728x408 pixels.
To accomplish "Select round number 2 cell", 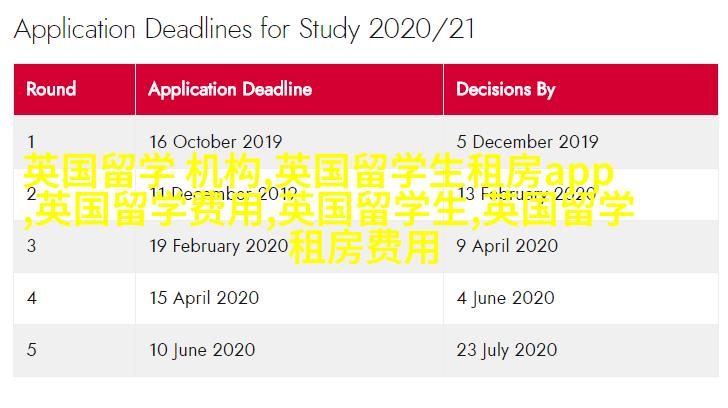I will click(32, 193).
